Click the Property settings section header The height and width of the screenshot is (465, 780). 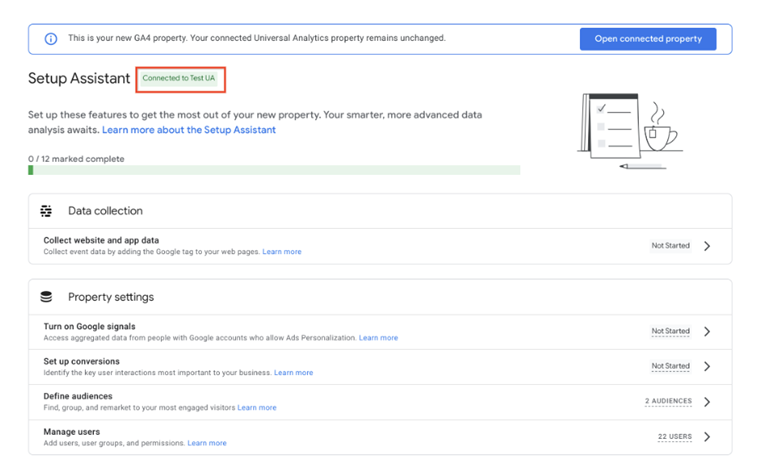(x=111, y=297)
